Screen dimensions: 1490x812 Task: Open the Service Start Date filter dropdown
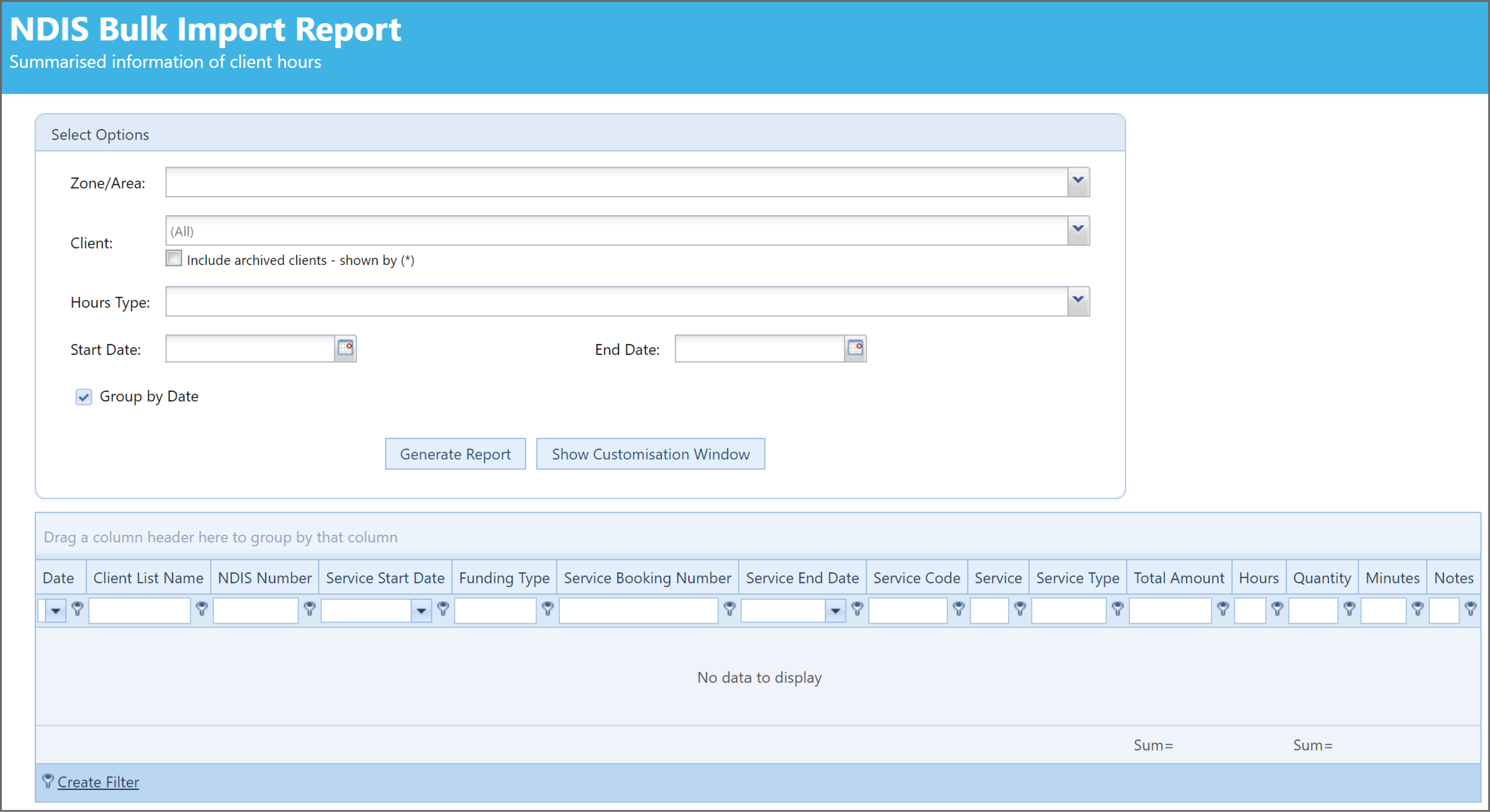(421, 611)
